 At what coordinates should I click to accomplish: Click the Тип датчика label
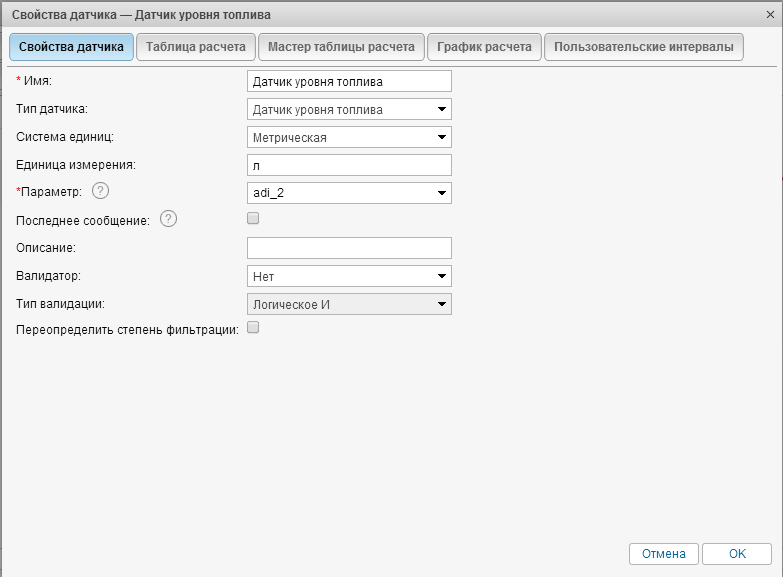[x=52, y=109]
